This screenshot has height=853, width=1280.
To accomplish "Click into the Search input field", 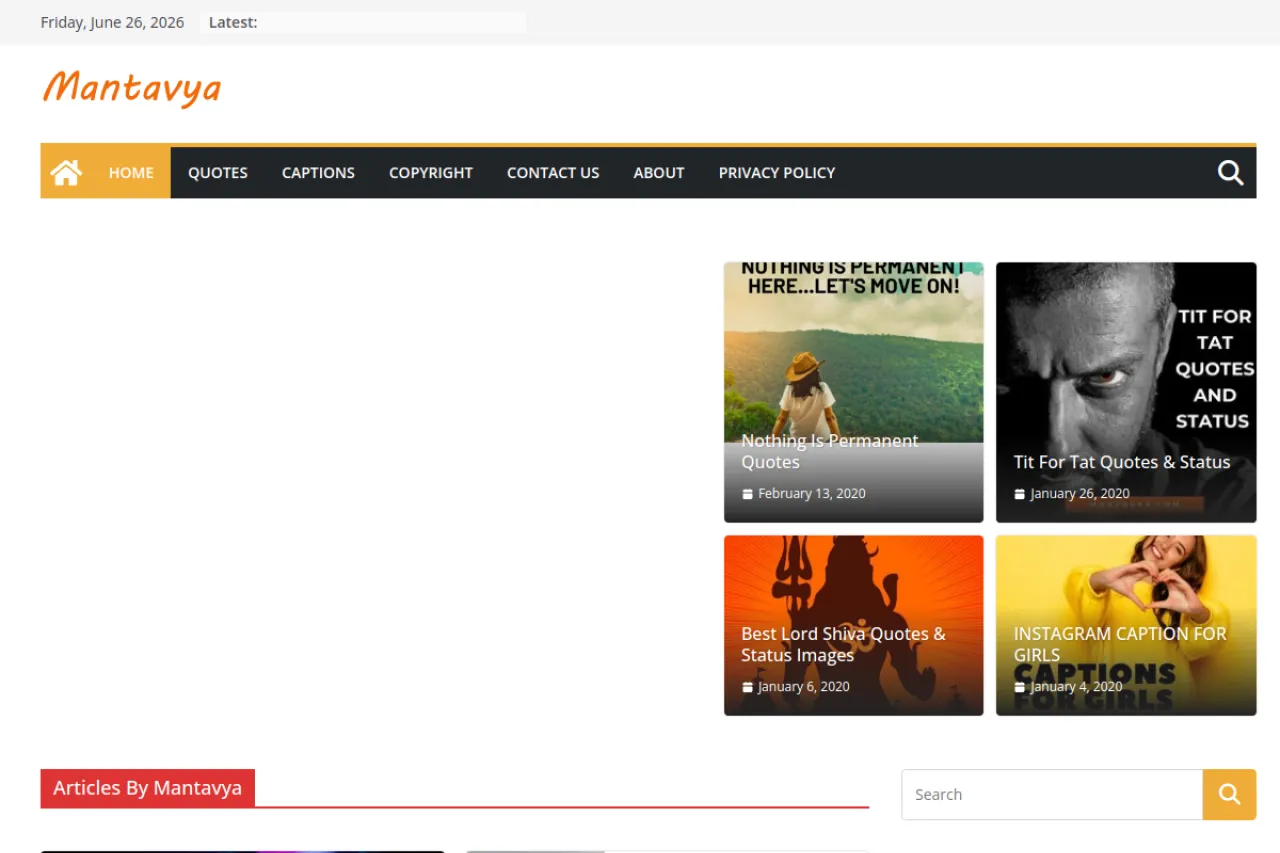I will [x=1052, y=795].
